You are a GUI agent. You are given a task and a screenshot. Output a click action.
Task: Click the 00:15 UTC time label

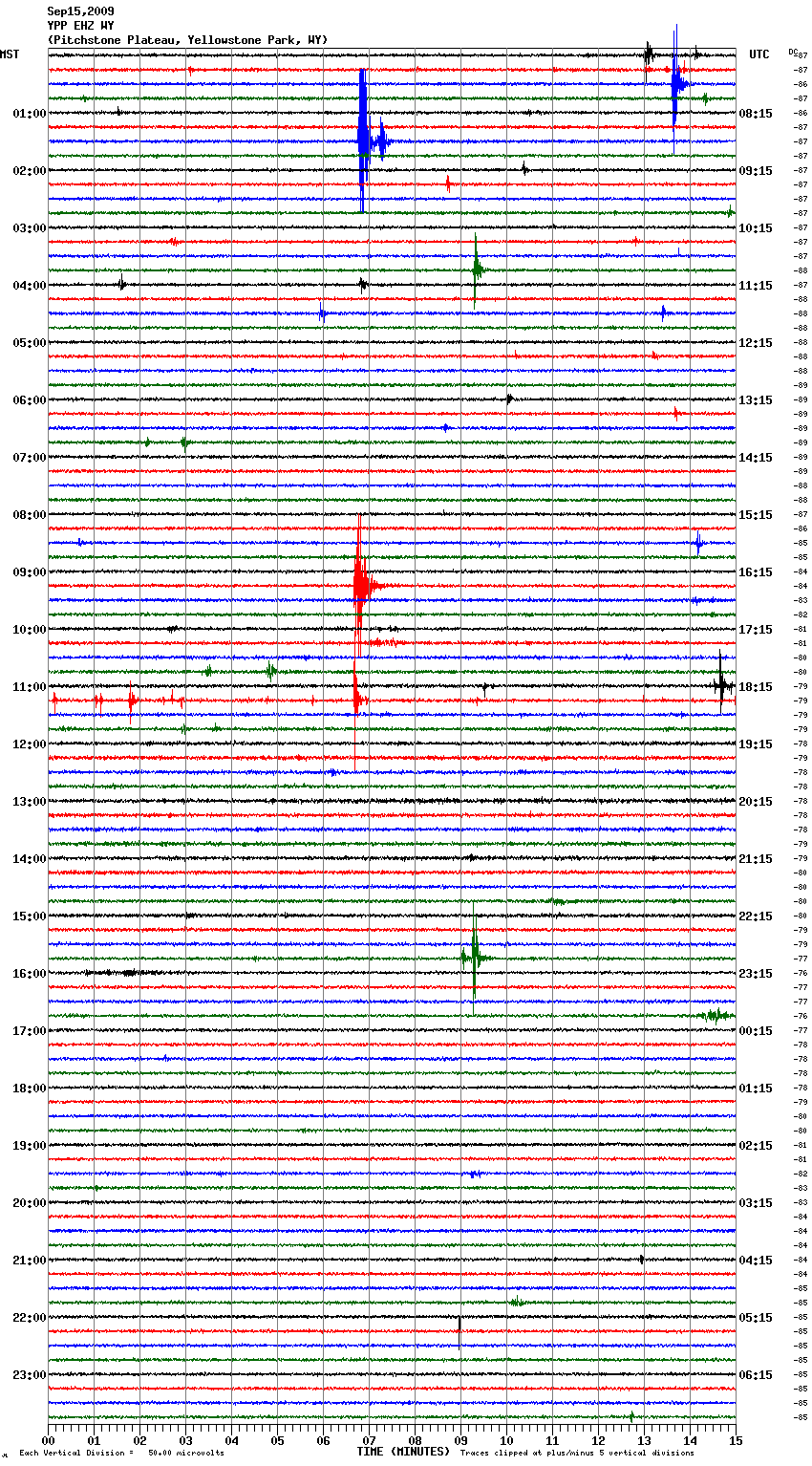(x=756, y=1031)
